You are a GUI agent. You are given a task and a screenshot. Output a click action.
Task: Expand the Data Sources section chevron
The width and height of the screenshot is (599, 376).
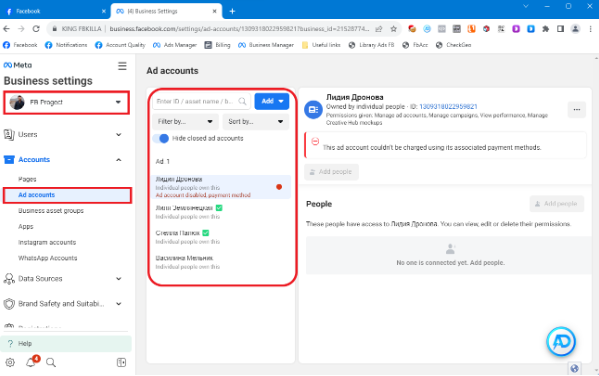118,279
